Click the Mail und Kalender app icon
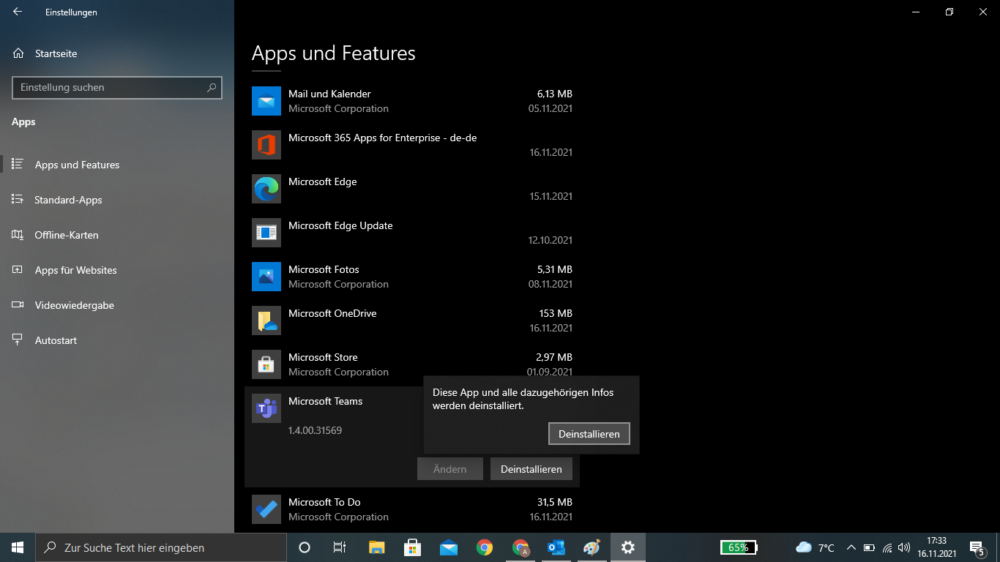Image resolution: width=1000 pixels, height=562 pixels. (266, 101)
